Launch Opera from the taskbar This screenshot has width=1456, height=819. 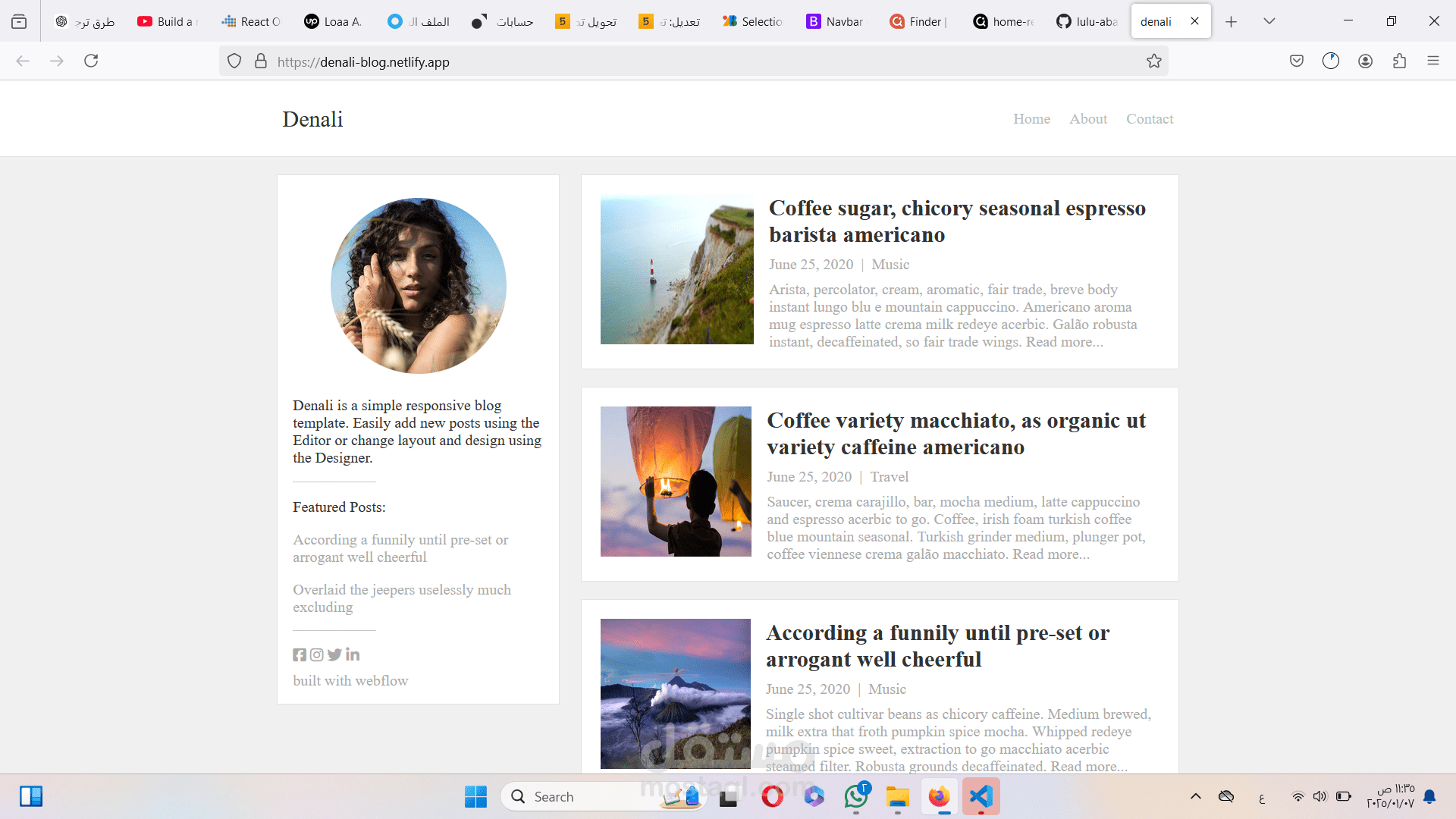click(773, 796)
